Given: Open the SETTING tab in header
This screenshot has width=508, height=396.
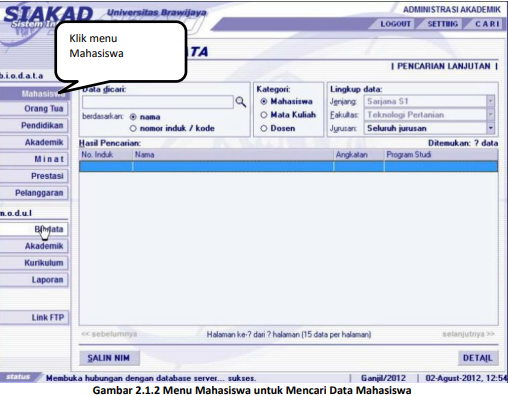Looking at the screenshot, I should point(442,24).
